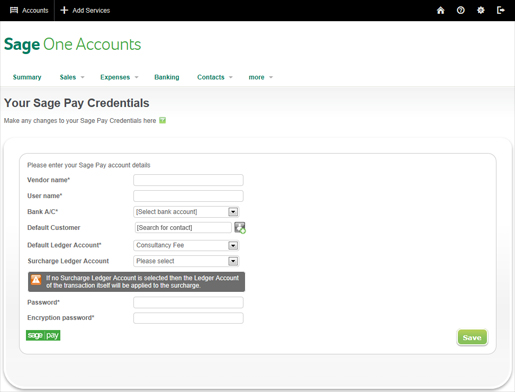
Task: Click the Password input field
Action: click(x=188, y=302)
